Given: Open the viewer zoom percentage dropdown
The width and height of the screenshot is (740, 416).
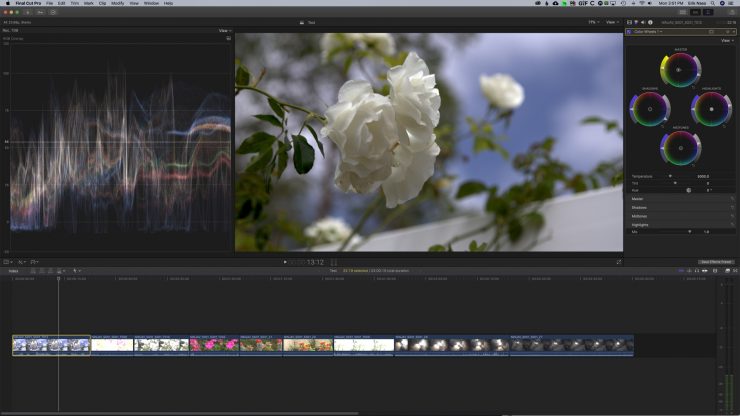Looking at the screenshot, I should click(x=592, y=21).
